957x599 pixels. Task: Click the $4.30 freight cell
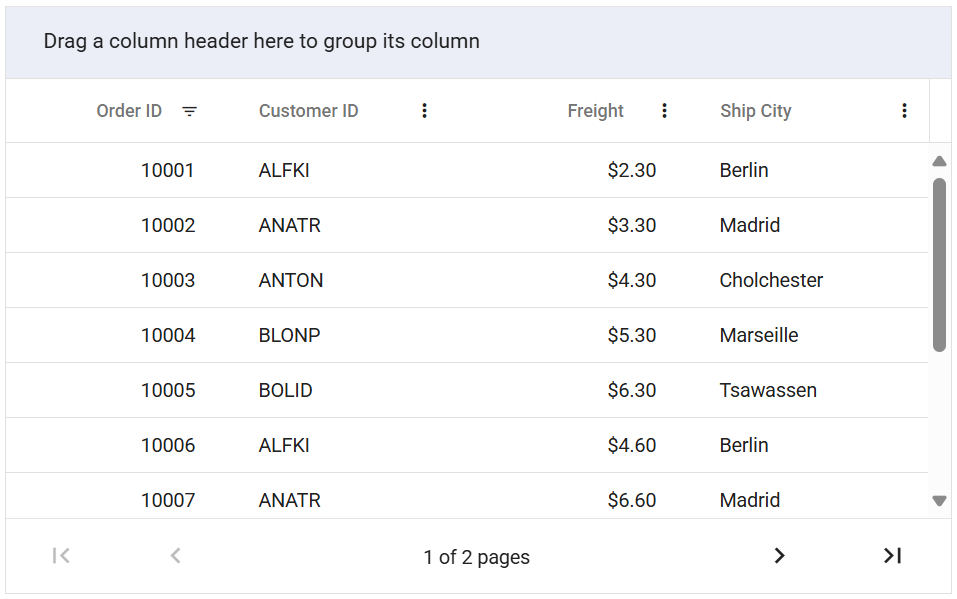tap(632, 280)
